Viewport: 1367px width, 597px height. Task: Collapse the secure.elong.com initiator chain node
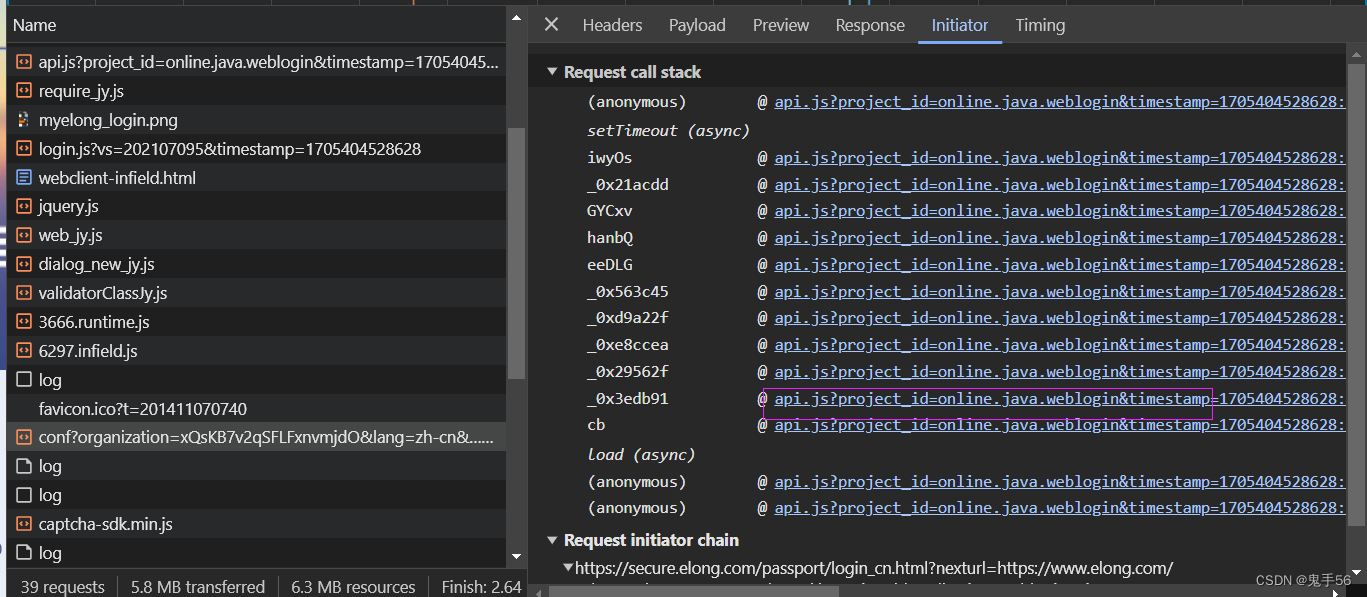[x=568, y=568]
